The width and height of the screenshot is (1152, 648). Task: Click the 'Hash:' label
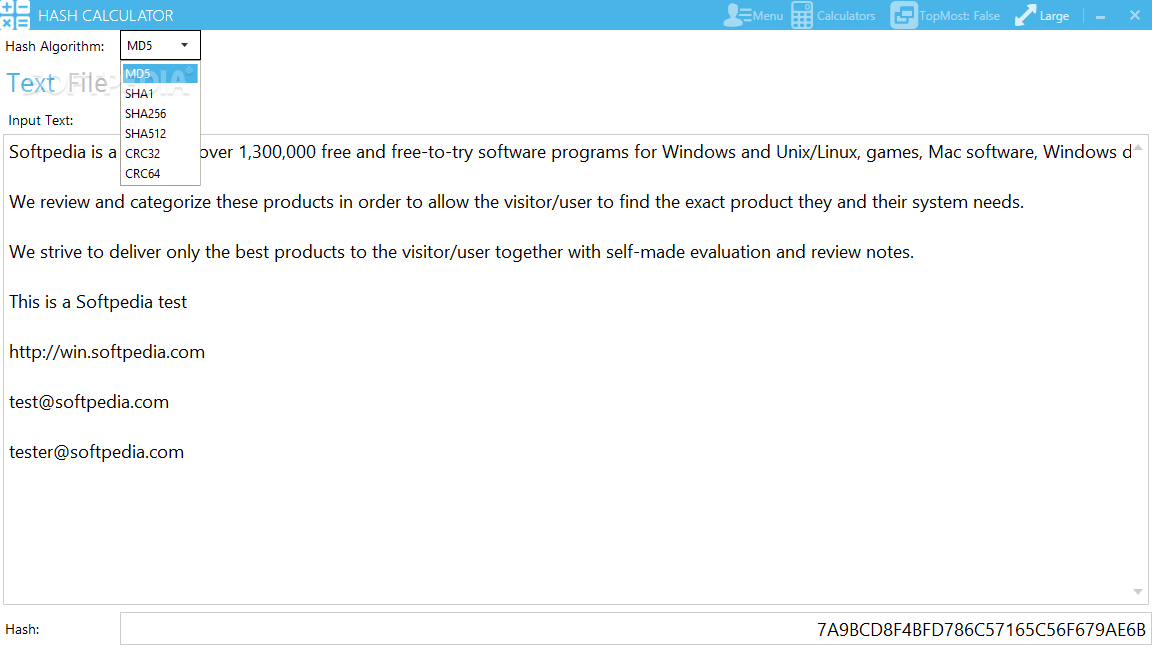22,630
